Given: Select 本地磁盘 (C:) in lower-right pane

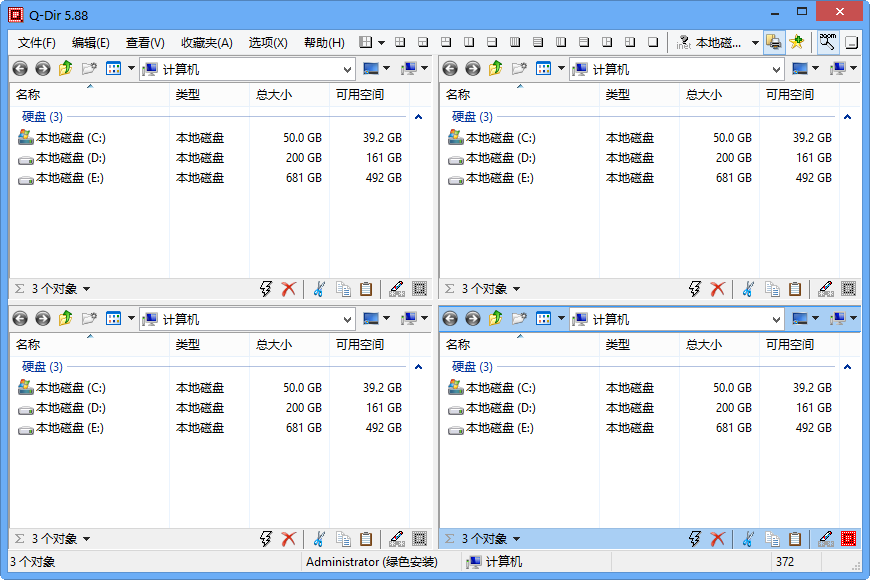Looking at the screenshot, I should pyautogui.click(x=500, y=387).
